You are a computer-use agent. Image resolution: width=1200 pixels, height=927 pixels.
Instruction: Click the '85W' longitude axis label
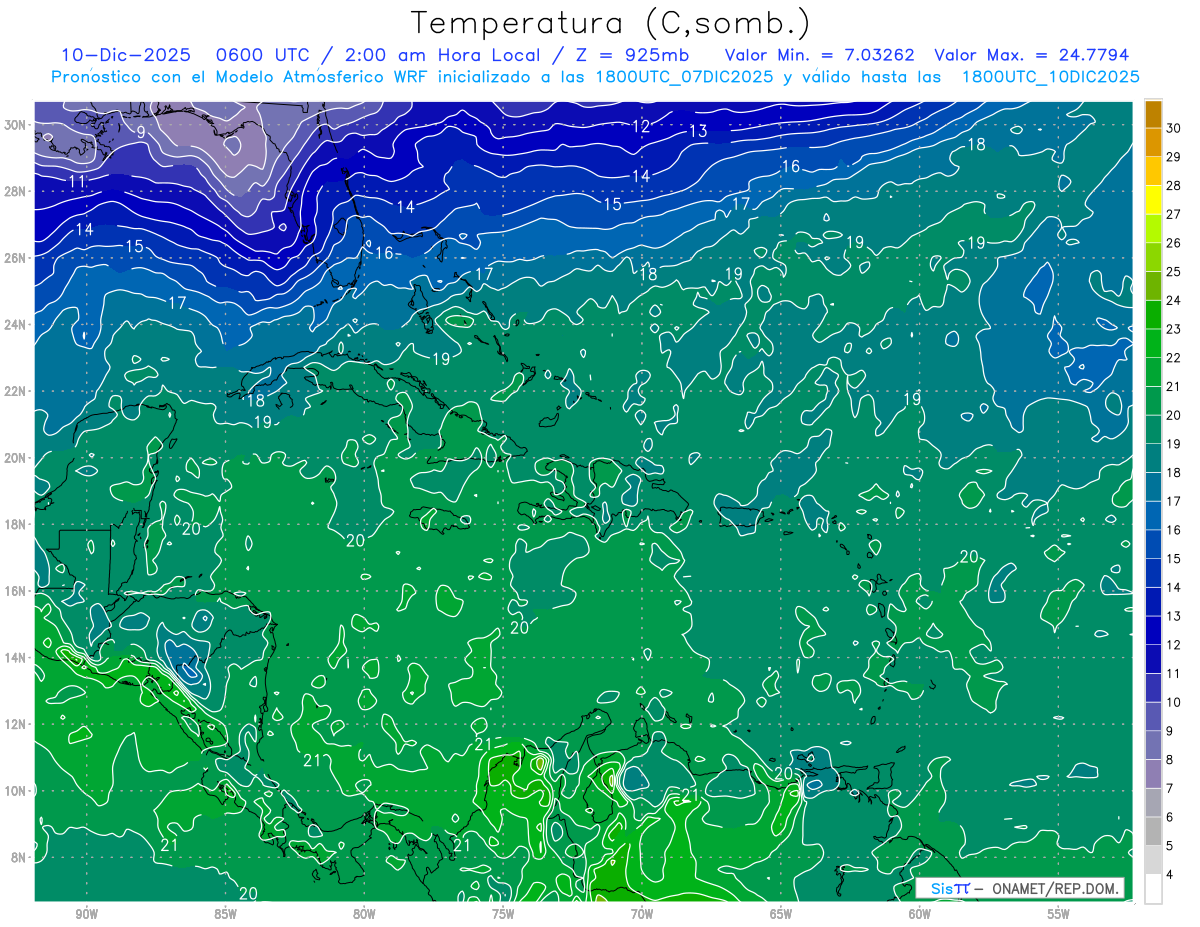tap(225, 913)
